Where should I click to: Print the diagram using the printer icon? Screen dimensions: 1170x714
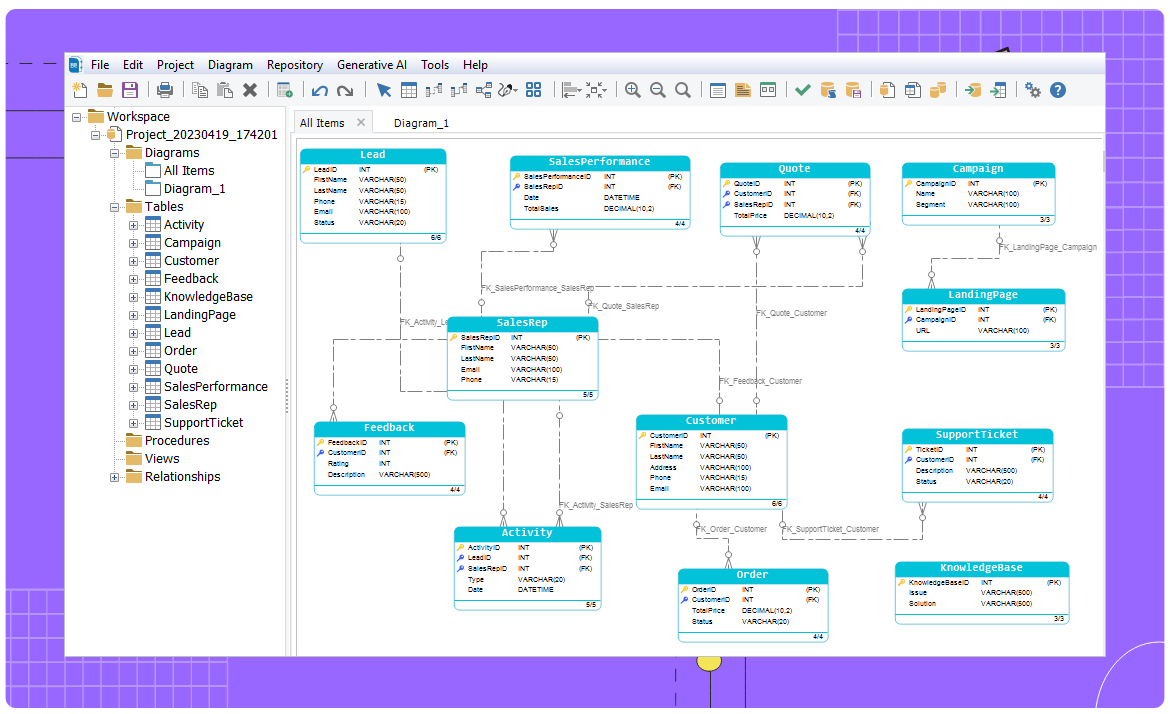coord(165,90)
